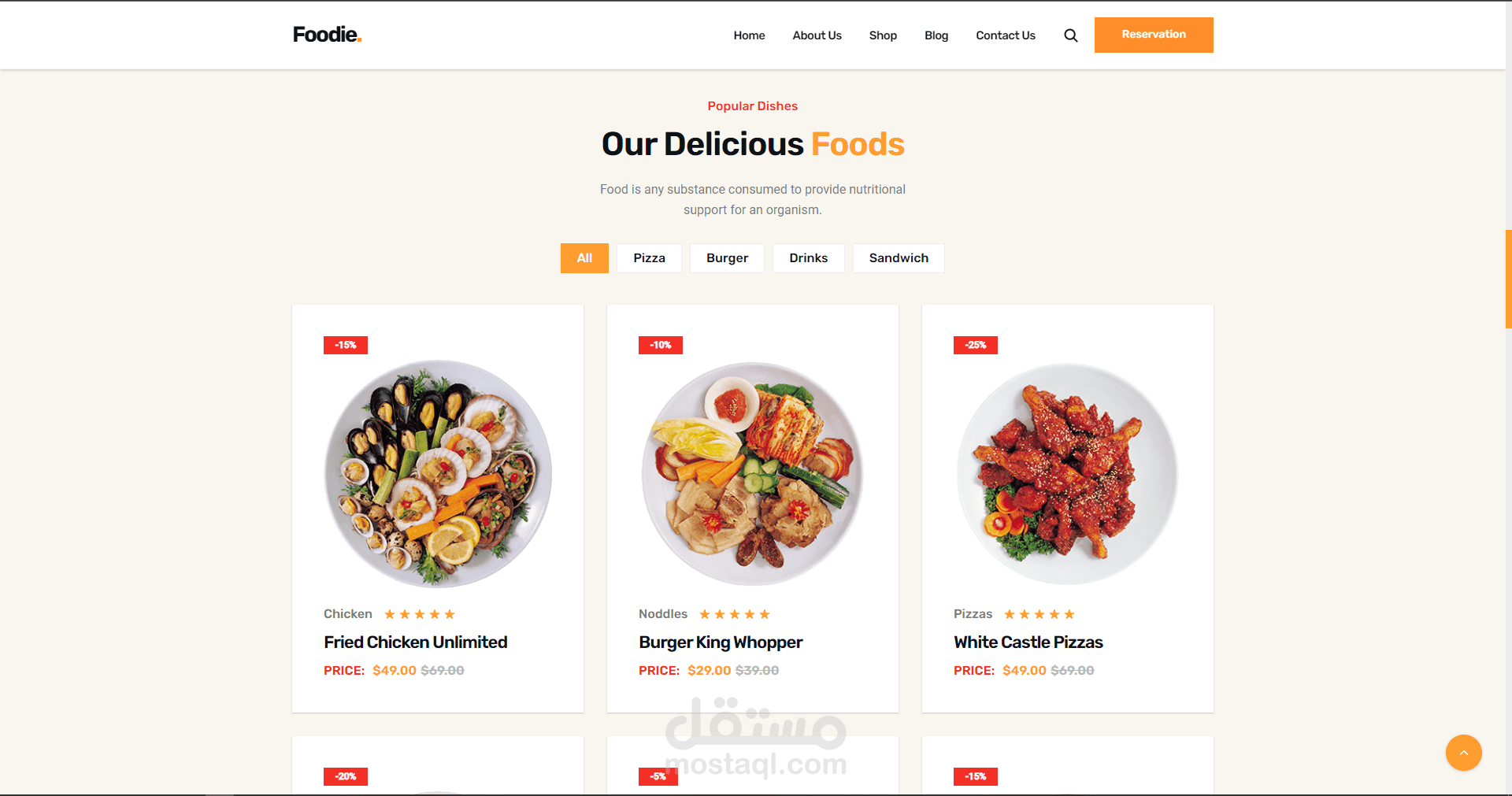Show only Drinks category
Viewport: 1512px width, 796px height.
[x=809, y=258]
